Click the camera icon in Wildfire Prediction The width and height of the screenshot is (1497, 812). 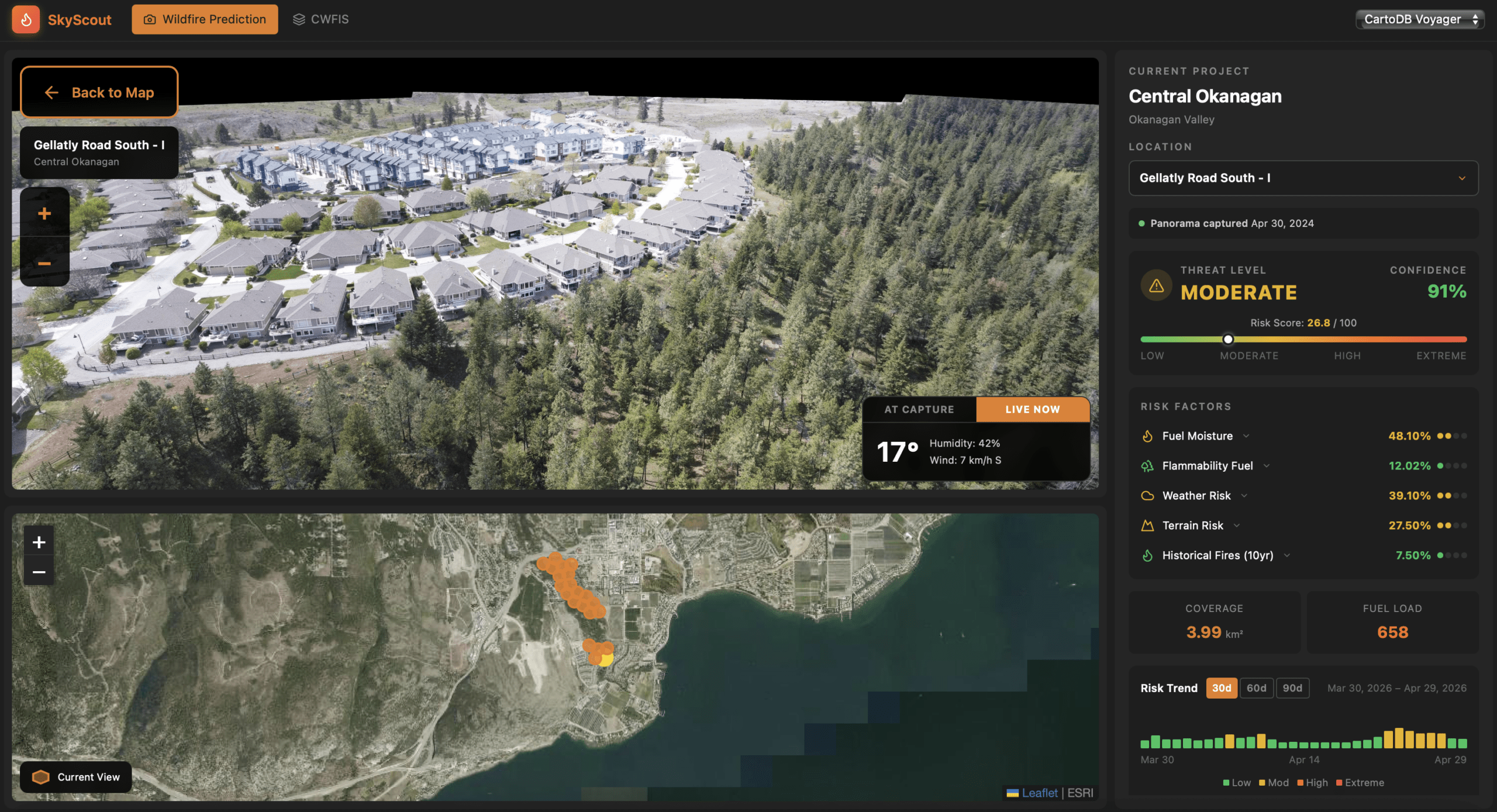[150, 19]
